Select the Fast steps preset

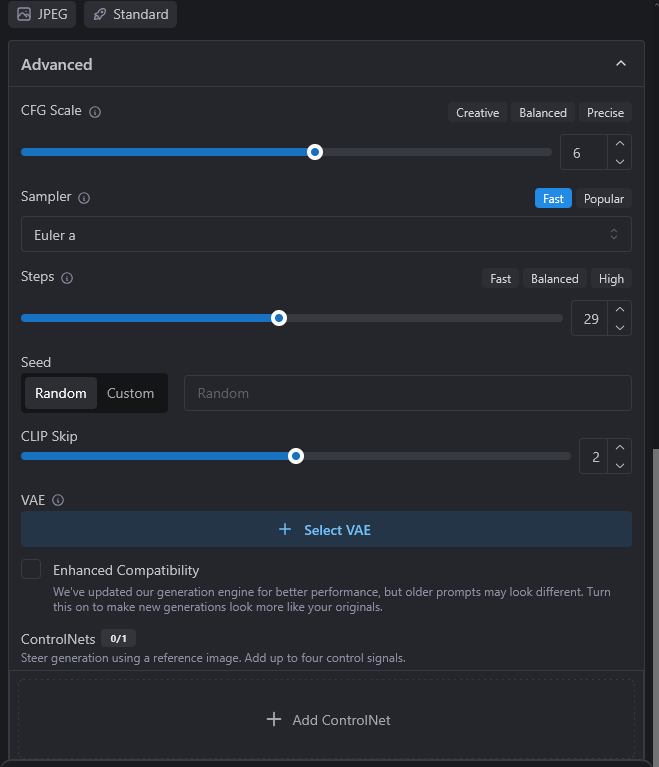point(500,278)
